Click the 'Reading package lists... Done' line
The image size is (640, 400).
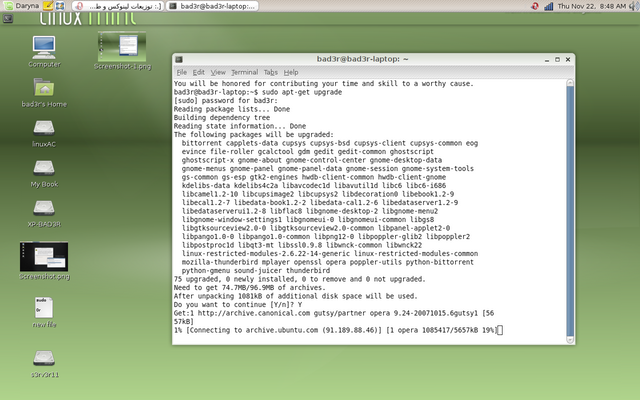tap(232, 109)
